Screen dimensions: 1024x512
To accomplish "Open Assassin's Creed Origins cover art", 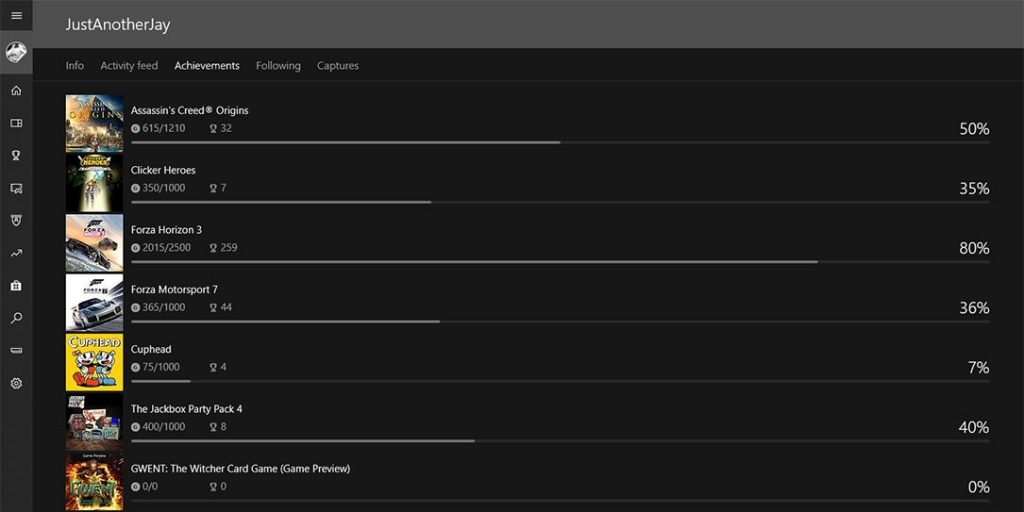I will tap(94, 123).
